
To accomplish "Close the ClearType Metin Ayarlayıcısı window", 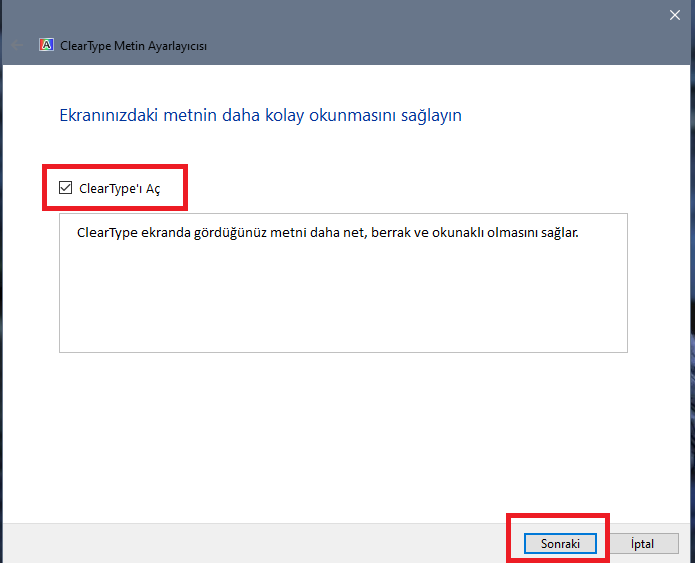I will (675, 16).
